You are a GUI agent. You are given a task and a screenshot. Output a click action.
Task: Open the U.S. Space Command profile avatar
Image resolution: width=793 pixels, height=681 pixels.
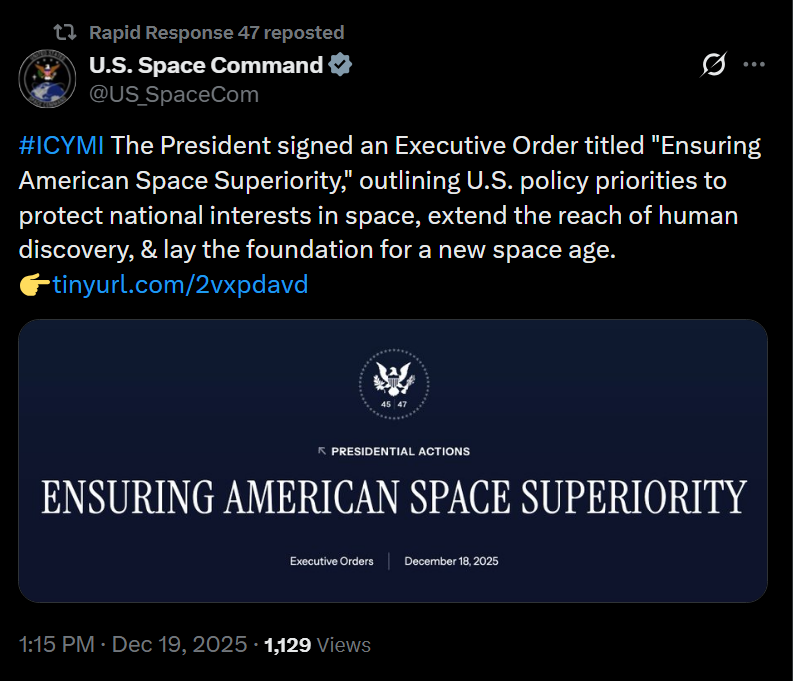click(x=48, y=78)
